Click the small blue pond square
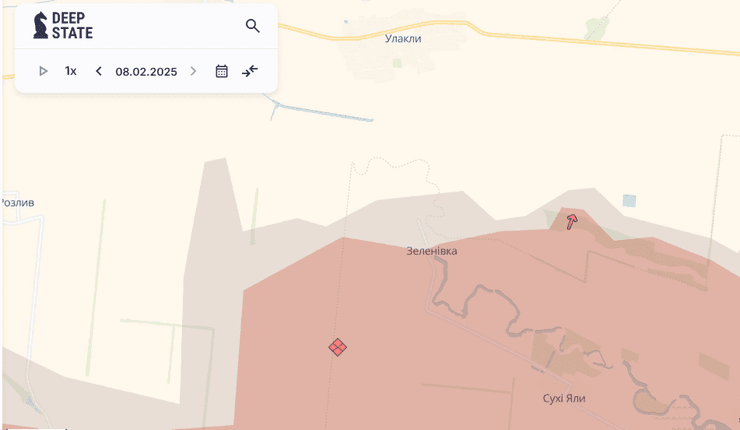740x430 pixels. pos(629,200)
